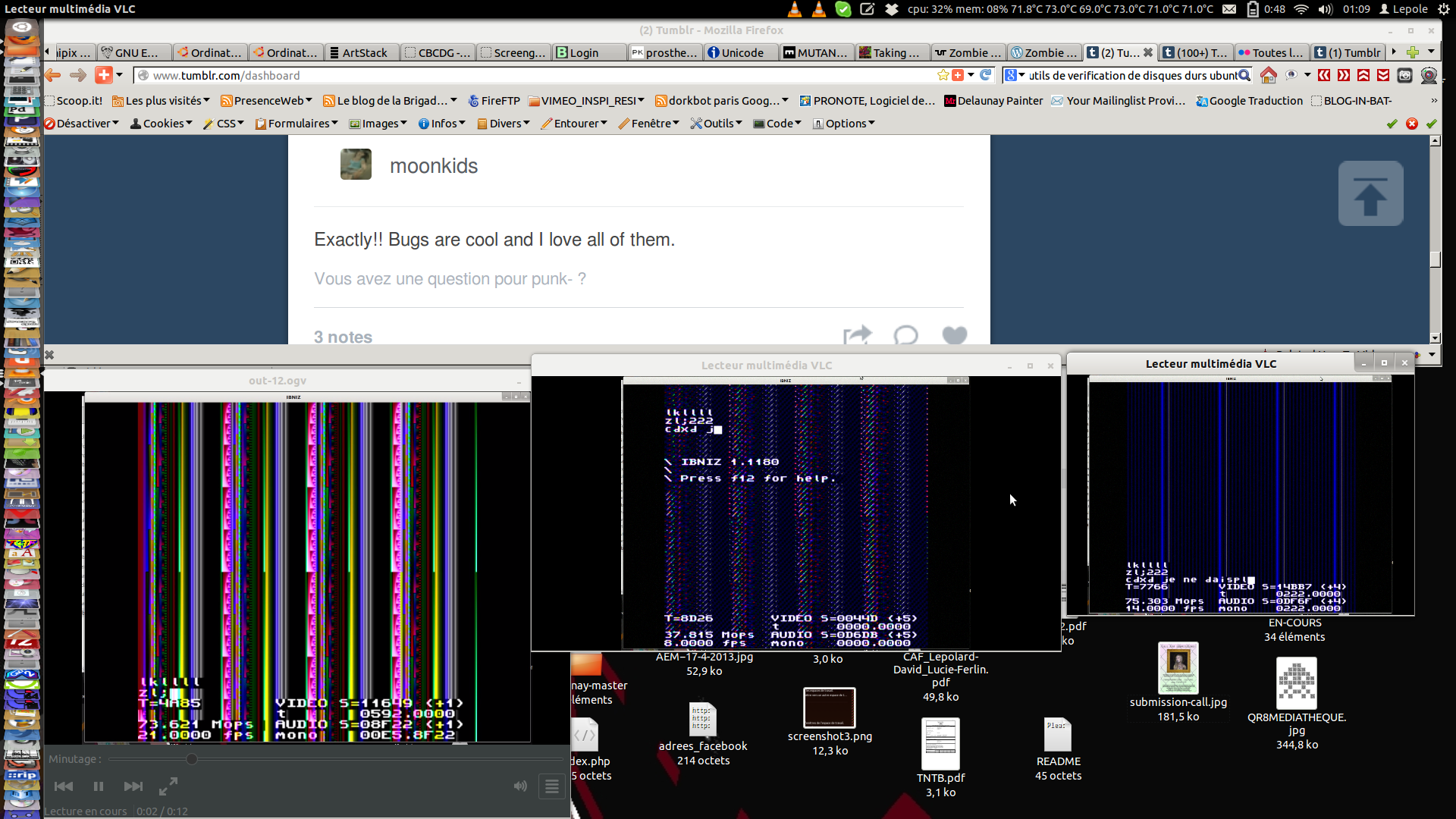Switch to the Unicode browser tab
Viewport: 1456px width, 819px height.
coord(740,52)
